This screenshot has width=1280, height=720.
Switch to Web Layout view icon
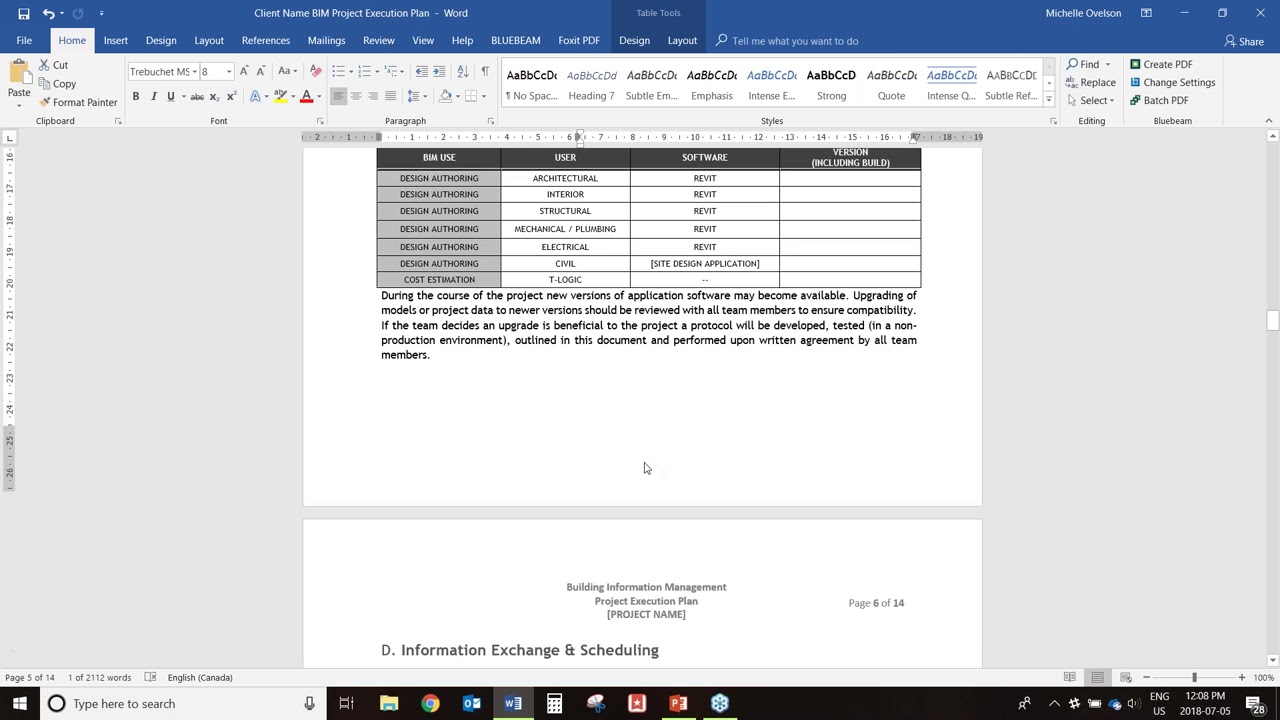(x=1125, y=677)
